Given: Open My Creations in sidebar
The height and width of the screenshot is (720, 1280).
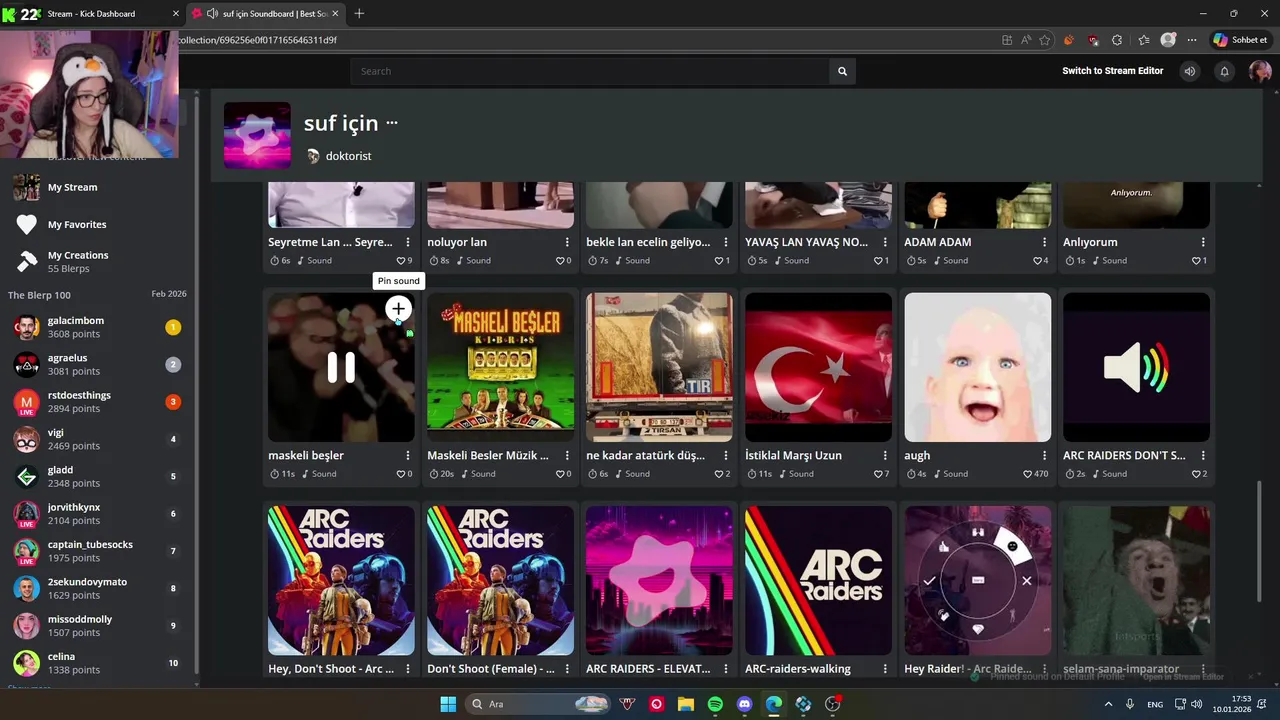Looking at the screenshot, I should click(78, 261).
